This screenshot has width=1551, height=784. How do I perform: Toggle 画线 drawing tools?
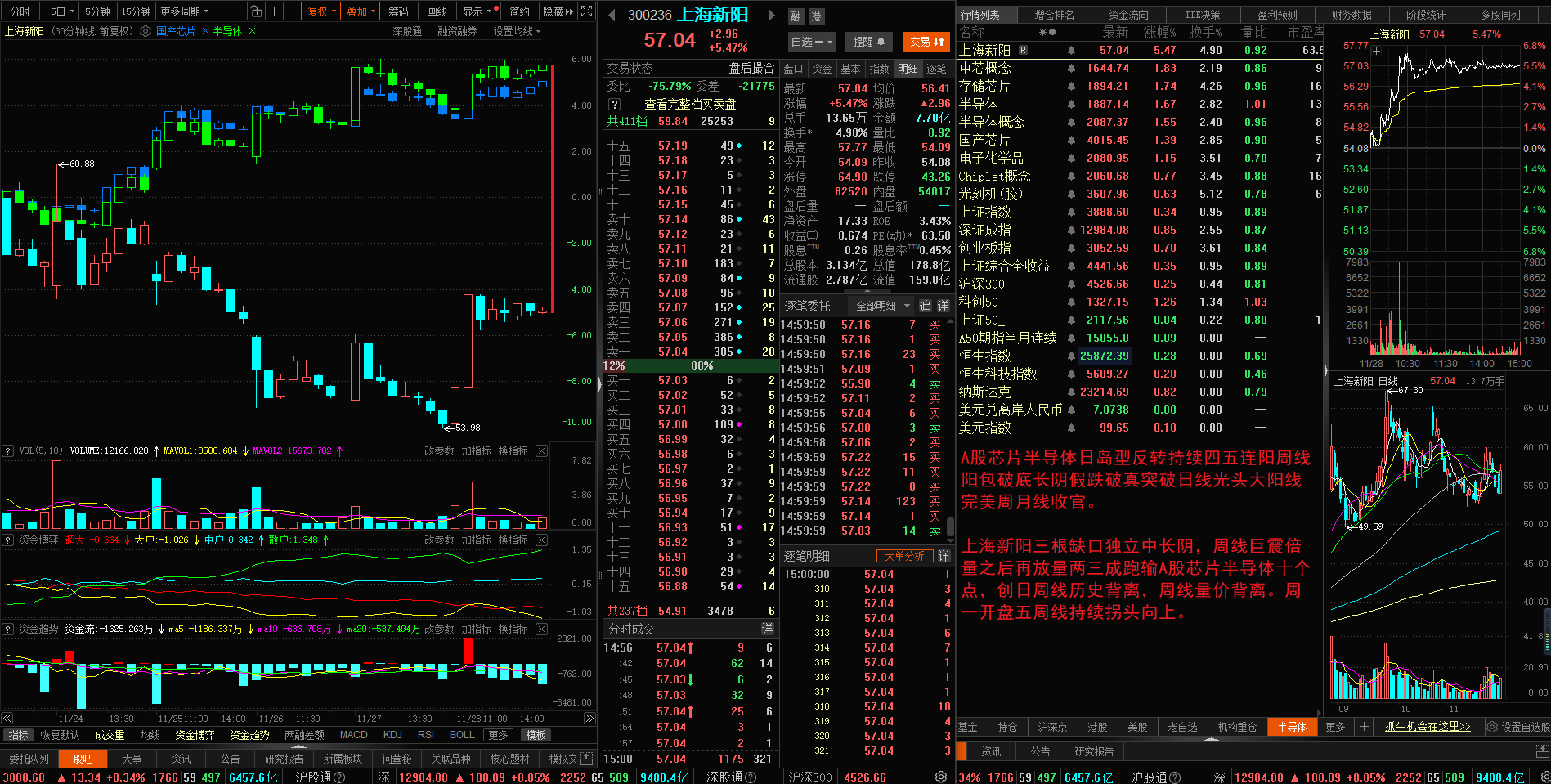click(437, 11)
